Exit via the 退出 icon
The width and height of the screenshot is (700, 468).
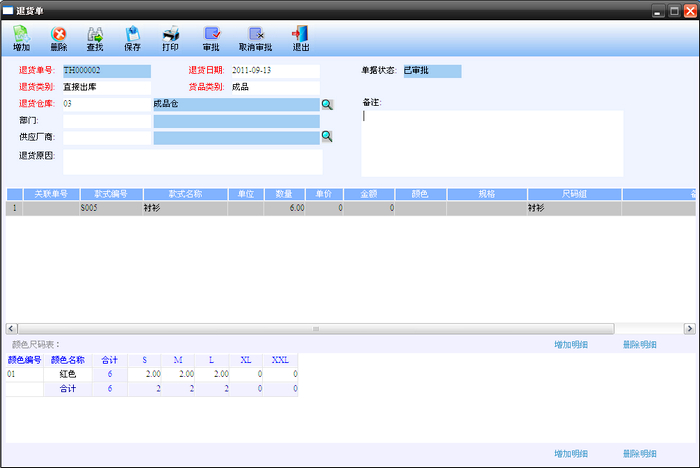coord(300,38)
